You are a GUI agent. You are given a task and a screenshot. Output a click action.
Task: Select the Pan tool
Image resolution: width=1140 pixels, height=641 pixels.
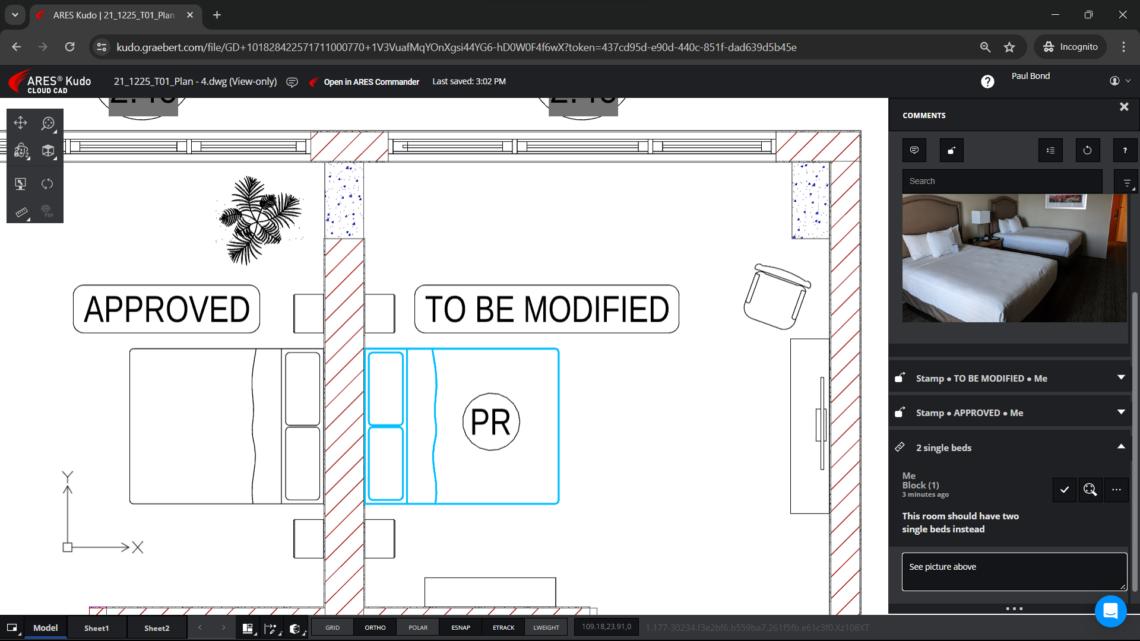[x=20, y=122]
